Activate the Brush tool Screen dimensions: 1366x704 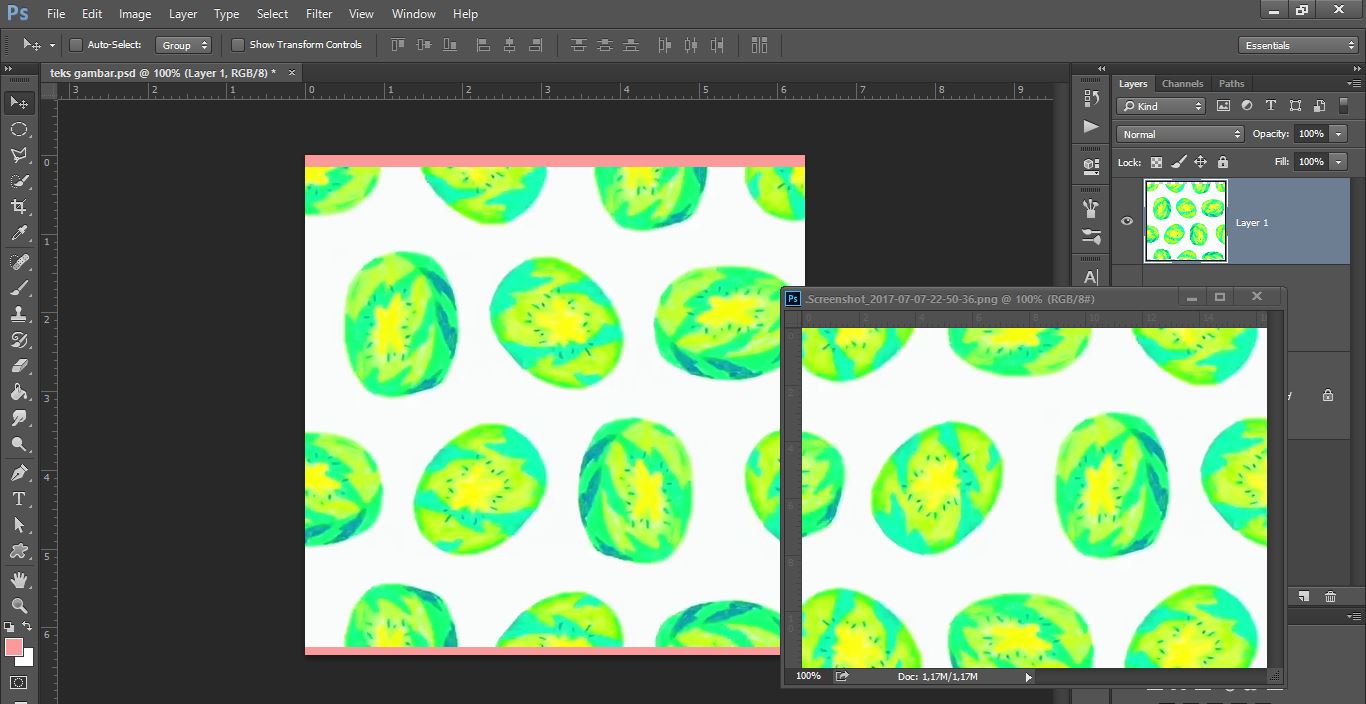18,289
